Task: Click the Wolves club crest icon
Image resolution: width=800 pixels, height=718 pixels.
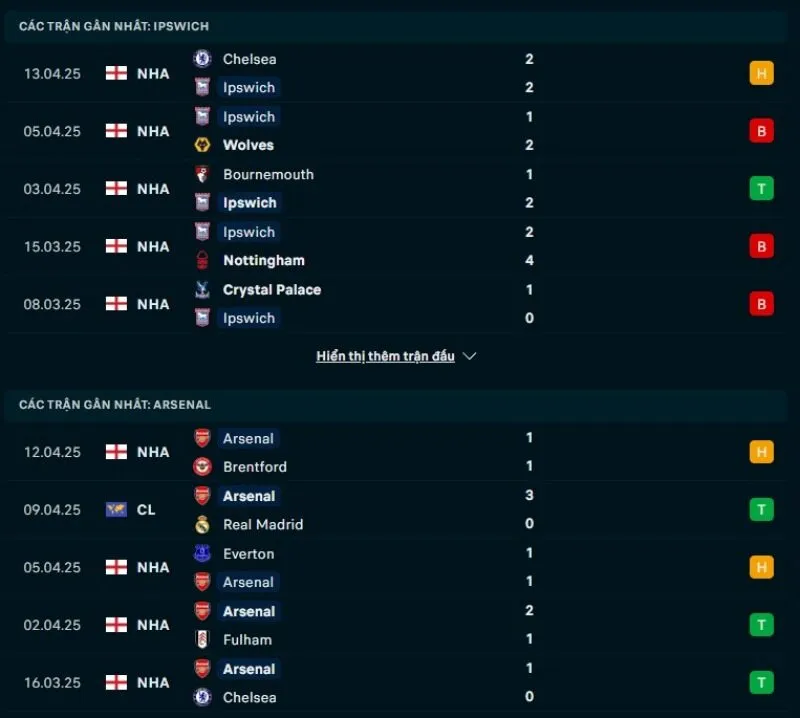Action: click(202, 145)
